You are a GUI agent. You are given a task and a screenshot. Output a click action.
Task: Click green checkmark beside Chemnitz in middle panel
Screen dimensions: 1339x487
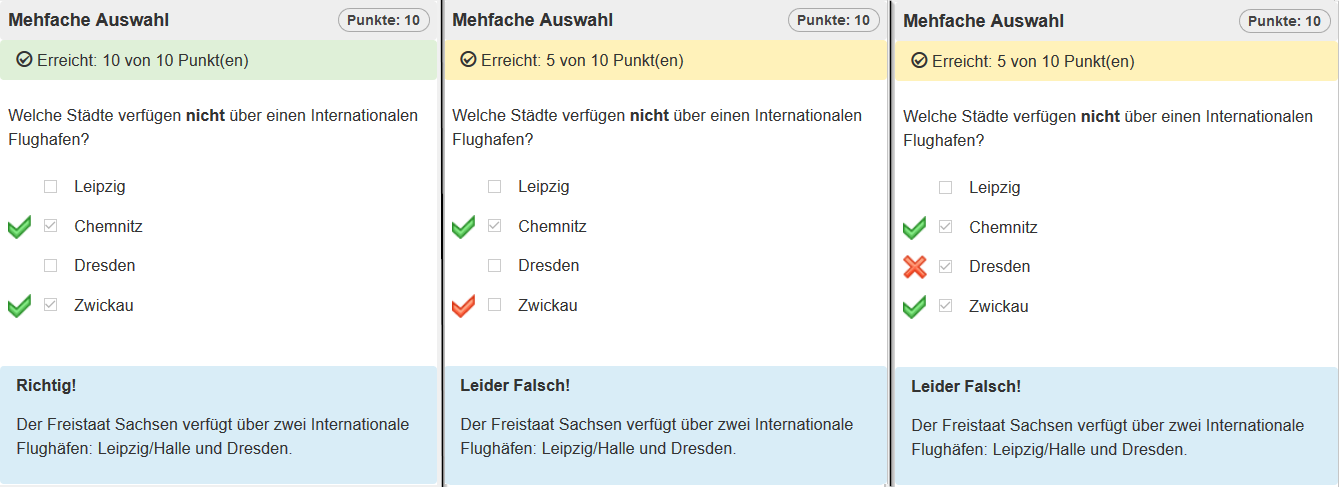(x=463, y=227)
